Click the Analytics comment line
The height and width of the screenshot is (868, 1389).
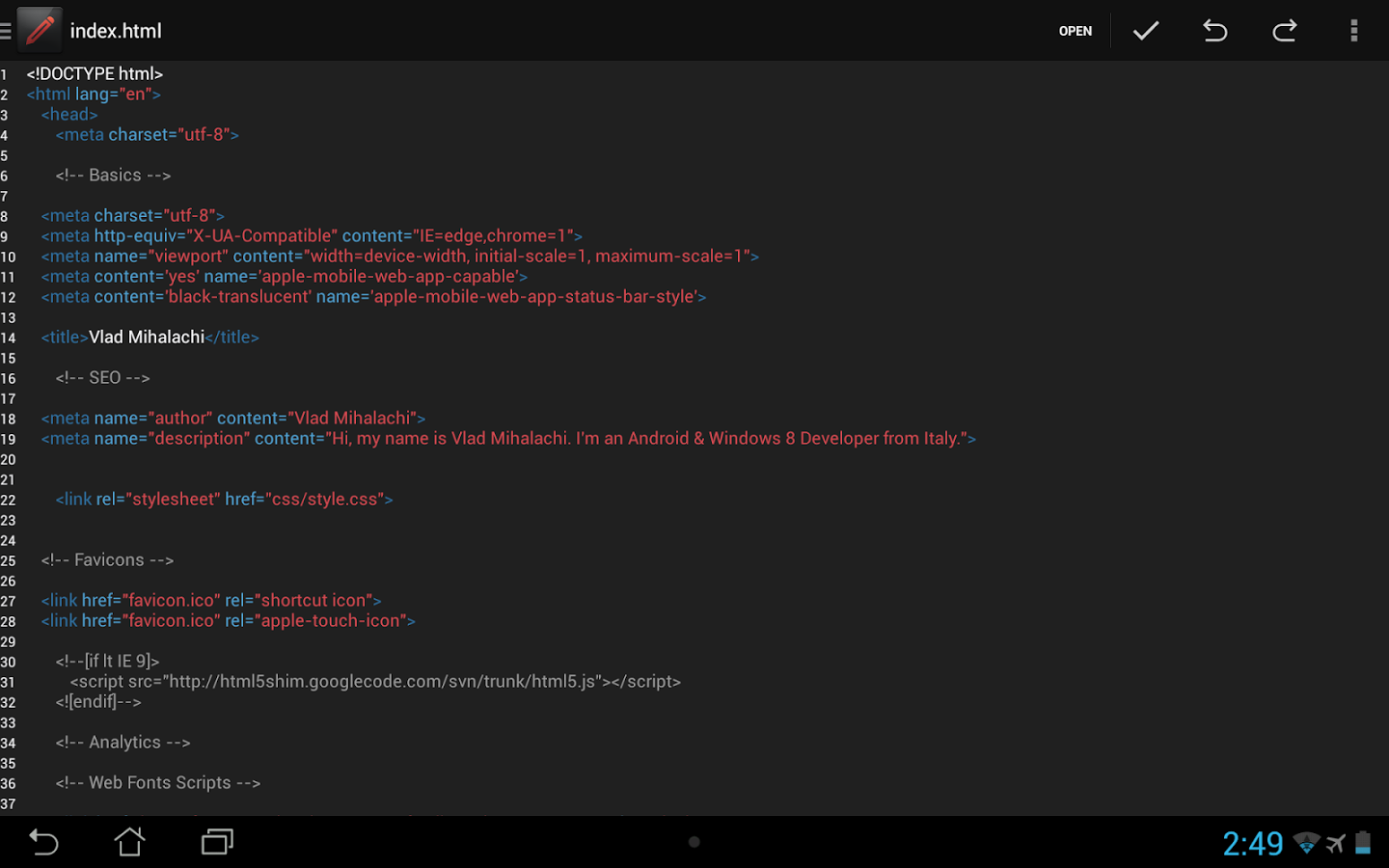click(123, 742)
